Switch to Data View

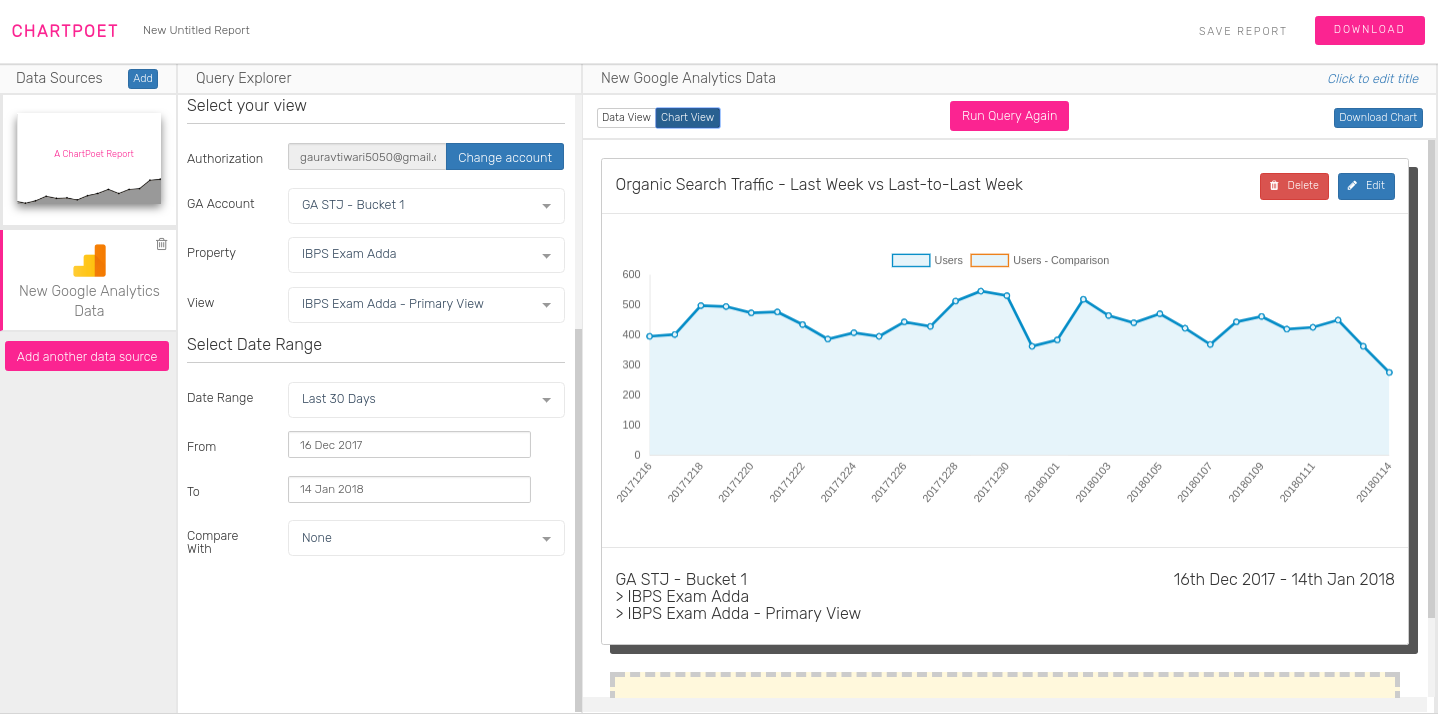coord(626,118)
